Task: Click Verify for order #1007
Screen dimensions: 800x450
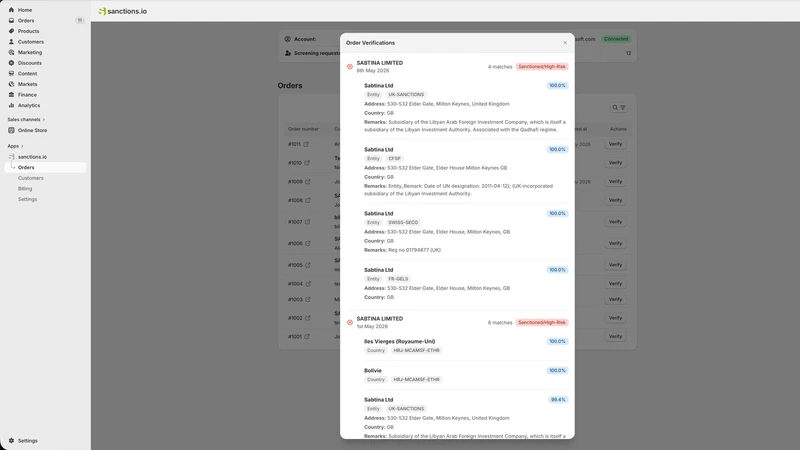Action: tap(615, 222)
